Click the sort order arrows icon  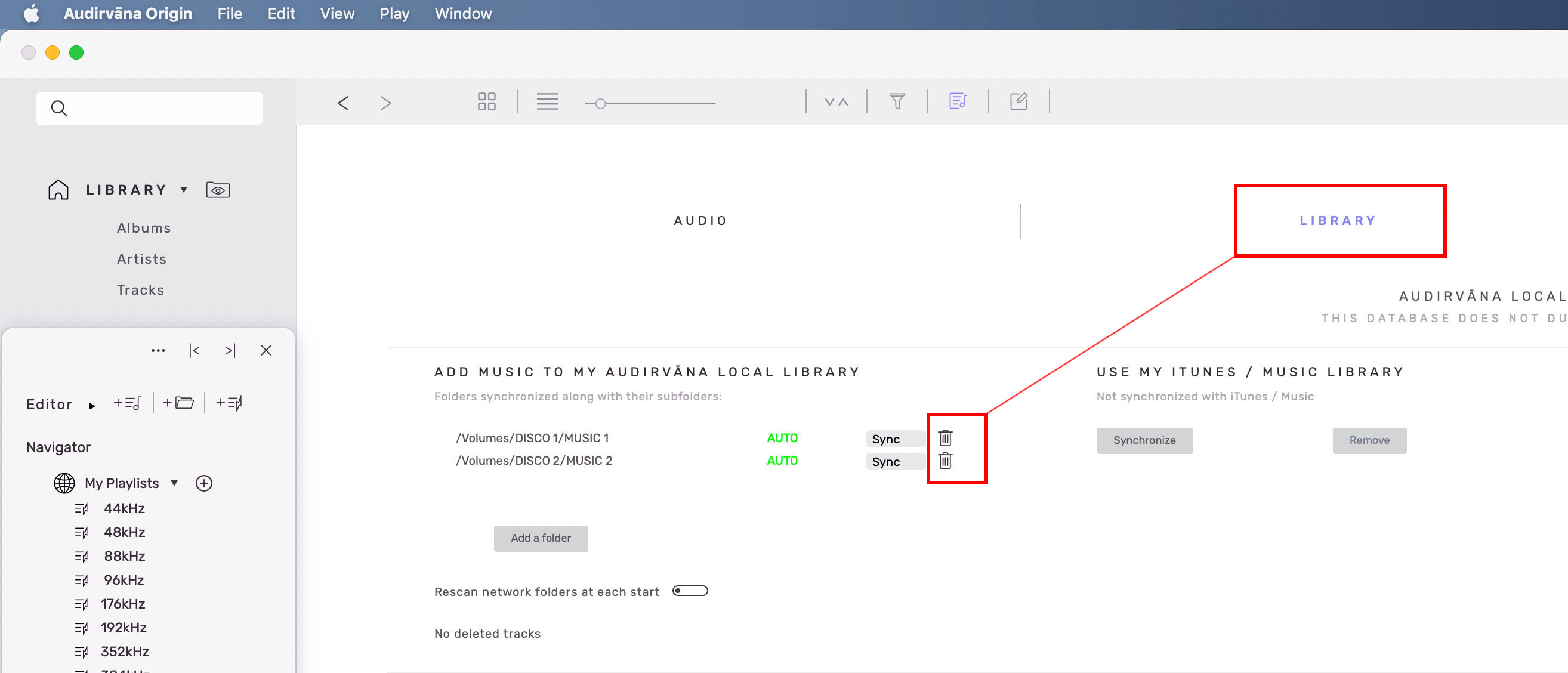pos(837,101)
